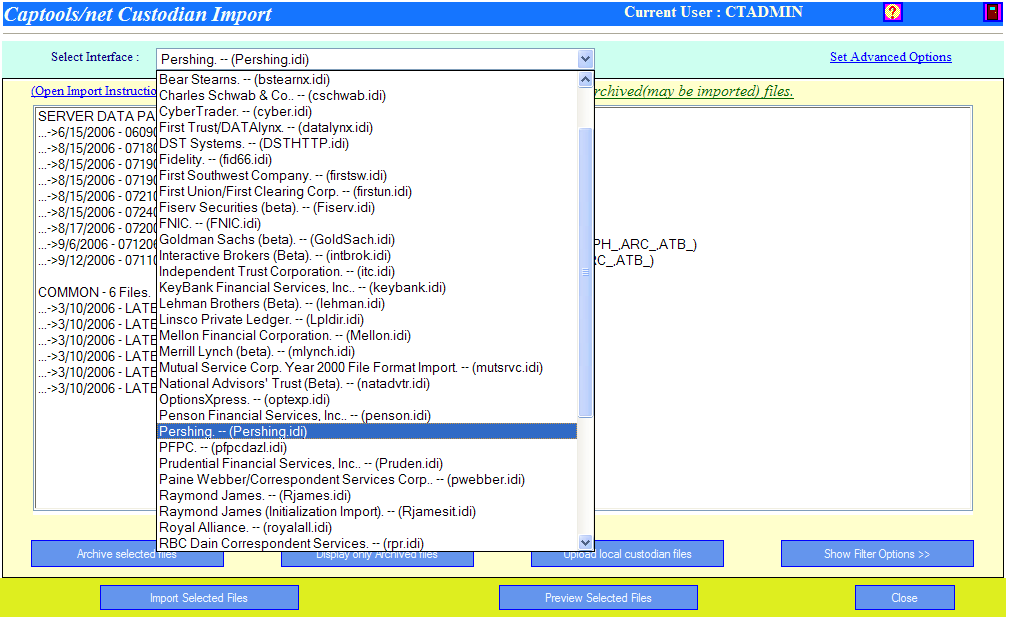This screenshot has width=1010, height=623.
Task: Click the Close button at bottom right
Action: click(x=904, y=597)
